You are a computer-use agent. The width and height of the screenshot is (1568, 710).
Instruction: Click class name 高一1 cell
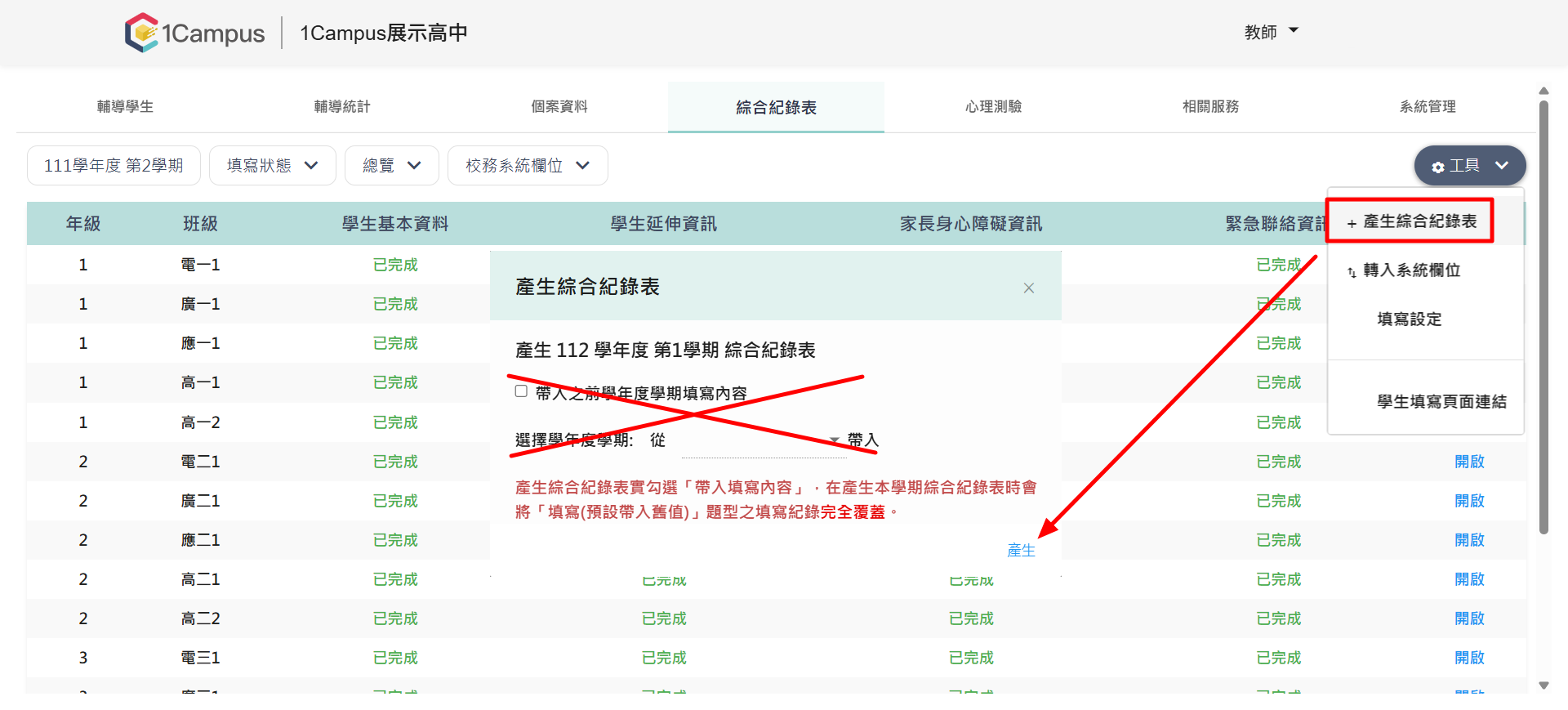pyautogui.click(x=200, y=382)
